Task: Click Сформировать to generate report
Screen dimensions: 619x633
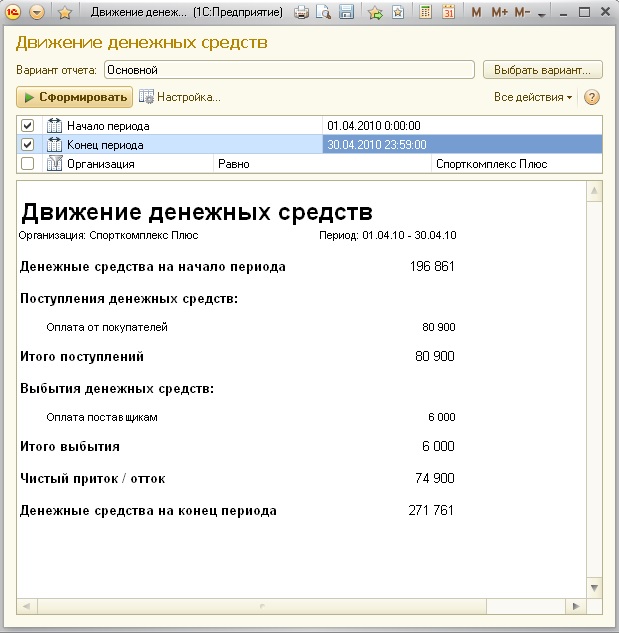Action: pos(75,97)
